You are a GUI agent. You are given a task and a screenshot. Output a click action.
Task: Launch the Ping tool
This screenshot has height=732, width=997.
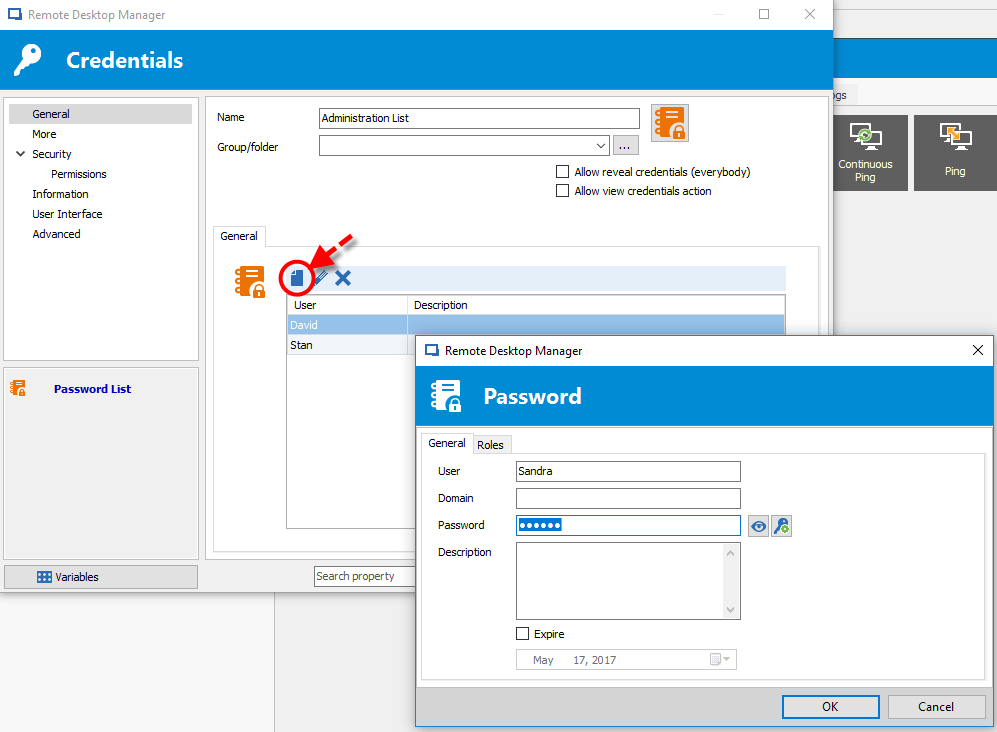tap(954, 153)
